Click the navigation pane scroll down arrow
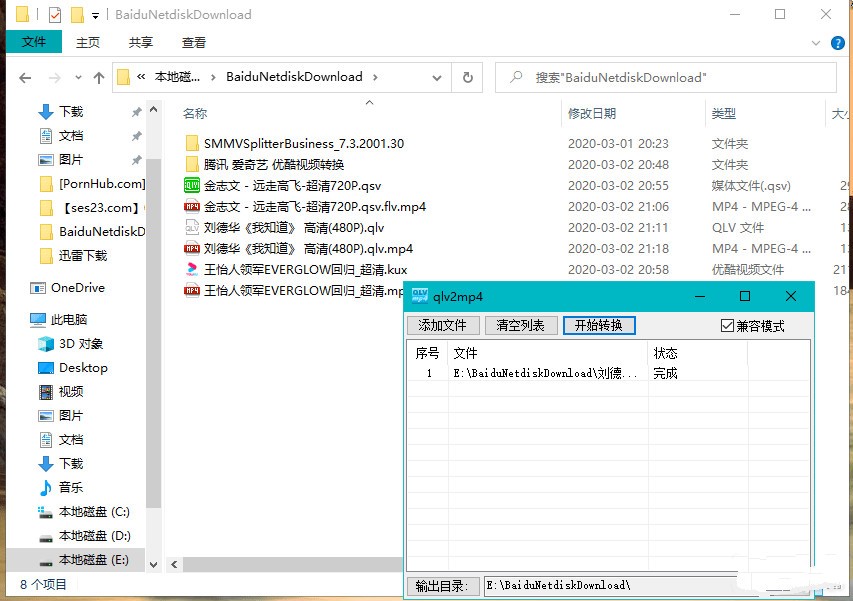 click(153, 565)
